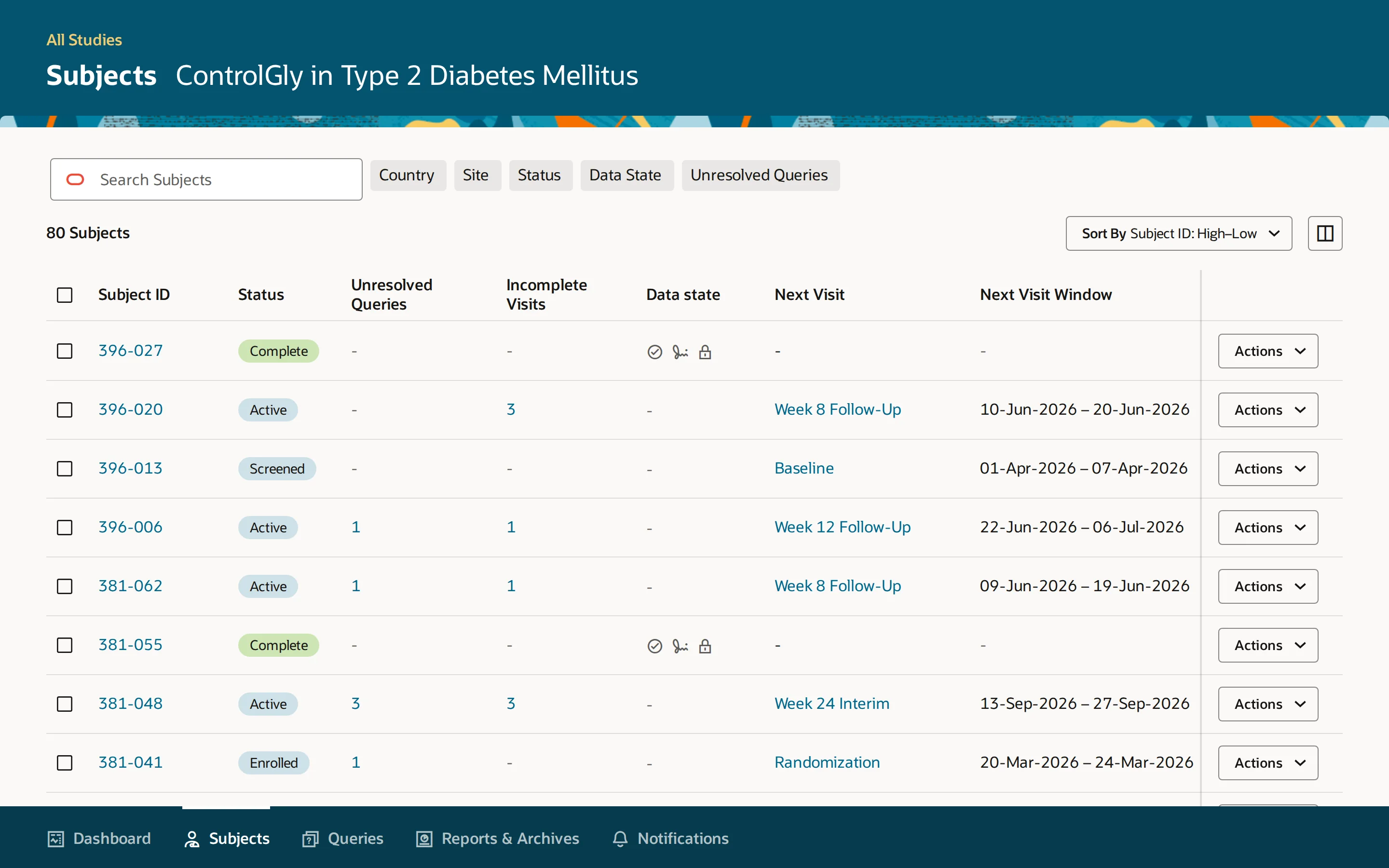Open subject 396-020 link
The height and width of the screenshot is (868, 1389).
pyautogui.click(x=130, y=410)
